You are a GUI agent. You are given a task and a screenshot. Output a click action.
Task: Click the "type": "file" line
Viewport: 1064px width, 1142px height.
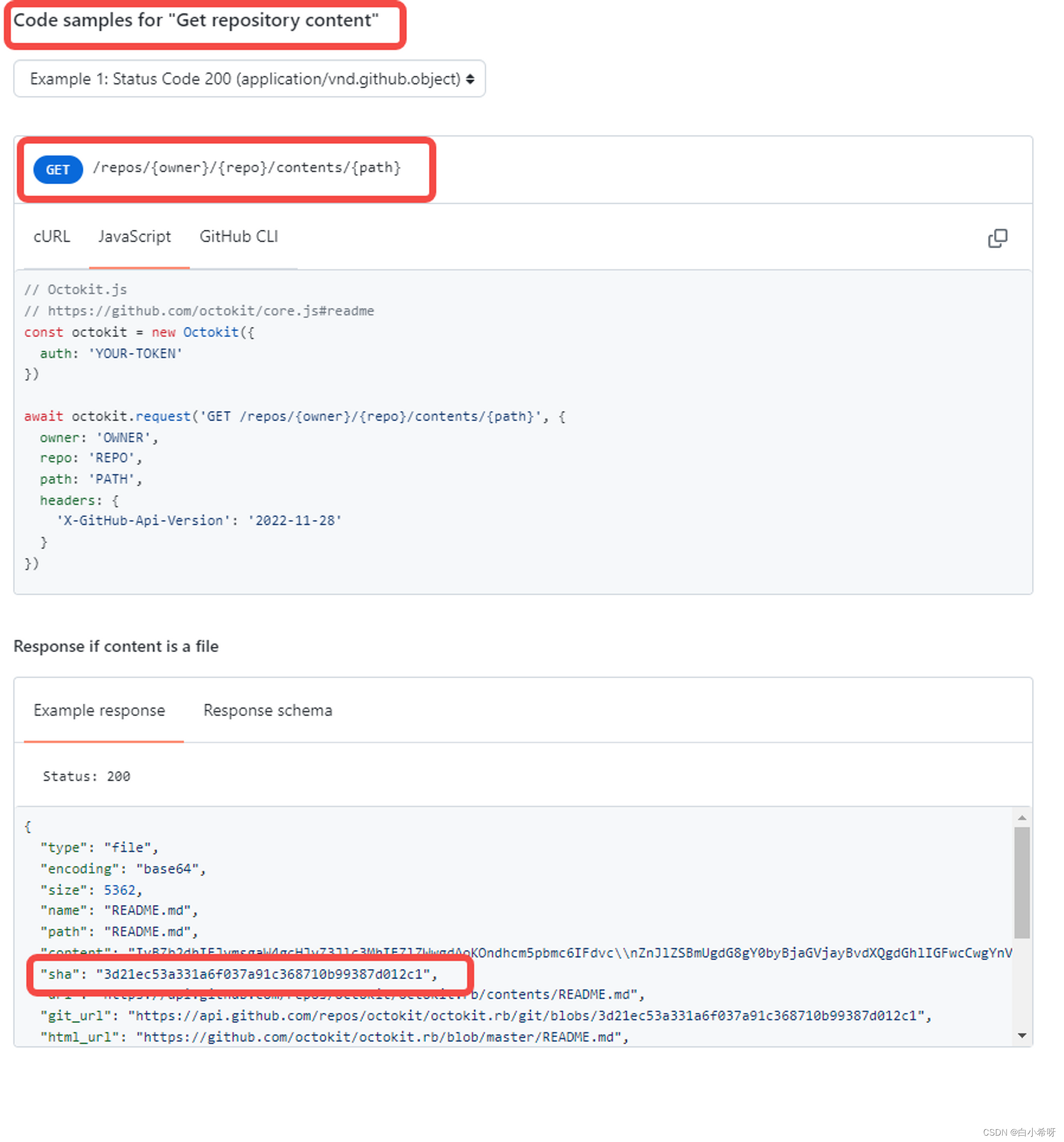pos(99,847)
